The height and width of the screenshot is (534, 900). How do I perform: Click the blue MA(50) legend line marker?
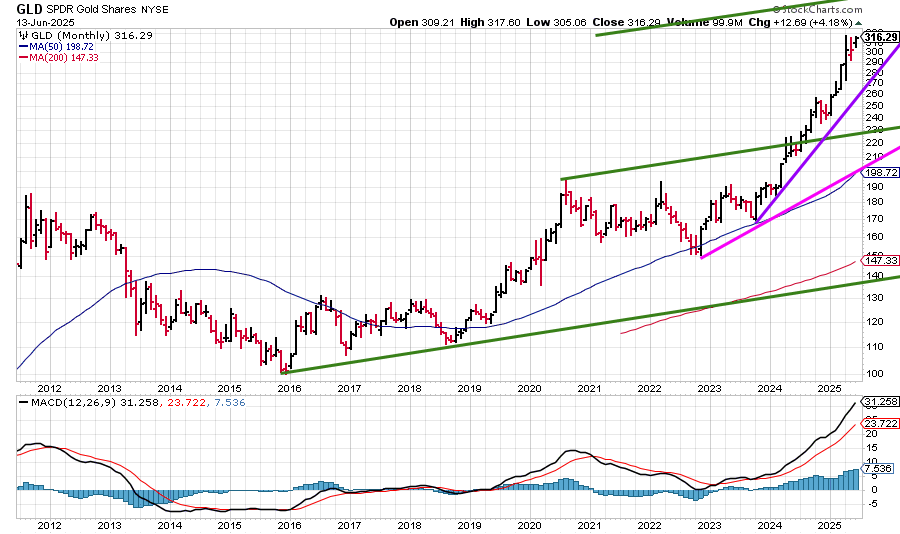[x=24, y=47]
